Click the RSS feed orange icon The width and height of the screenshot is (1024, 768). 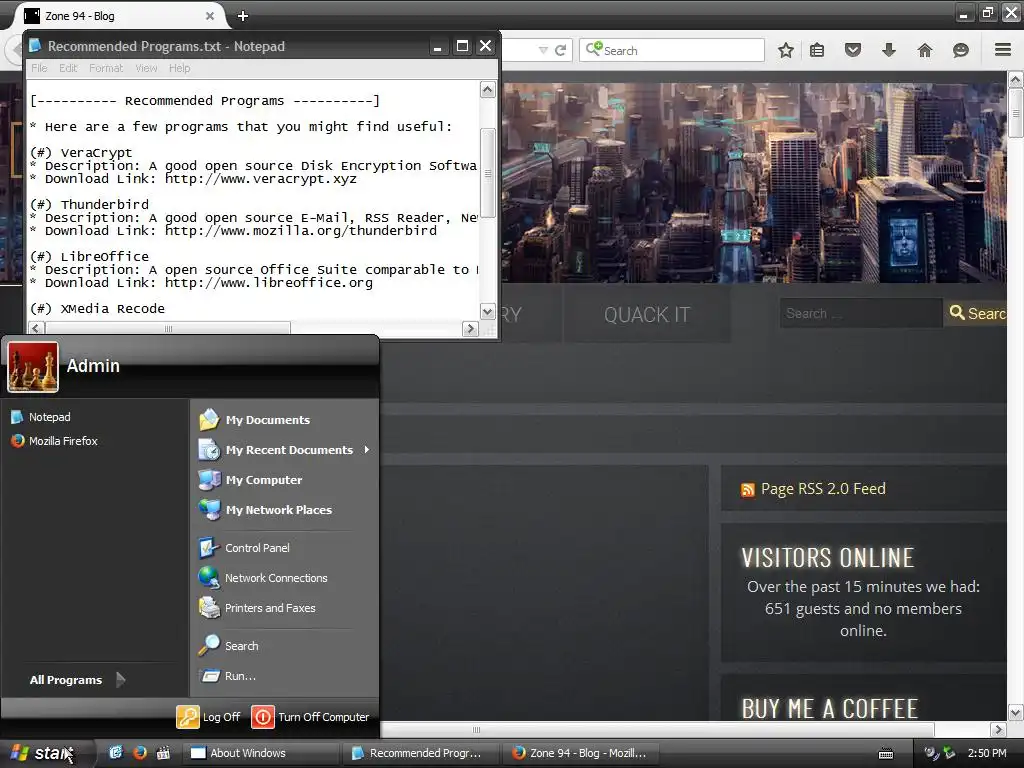748,490
